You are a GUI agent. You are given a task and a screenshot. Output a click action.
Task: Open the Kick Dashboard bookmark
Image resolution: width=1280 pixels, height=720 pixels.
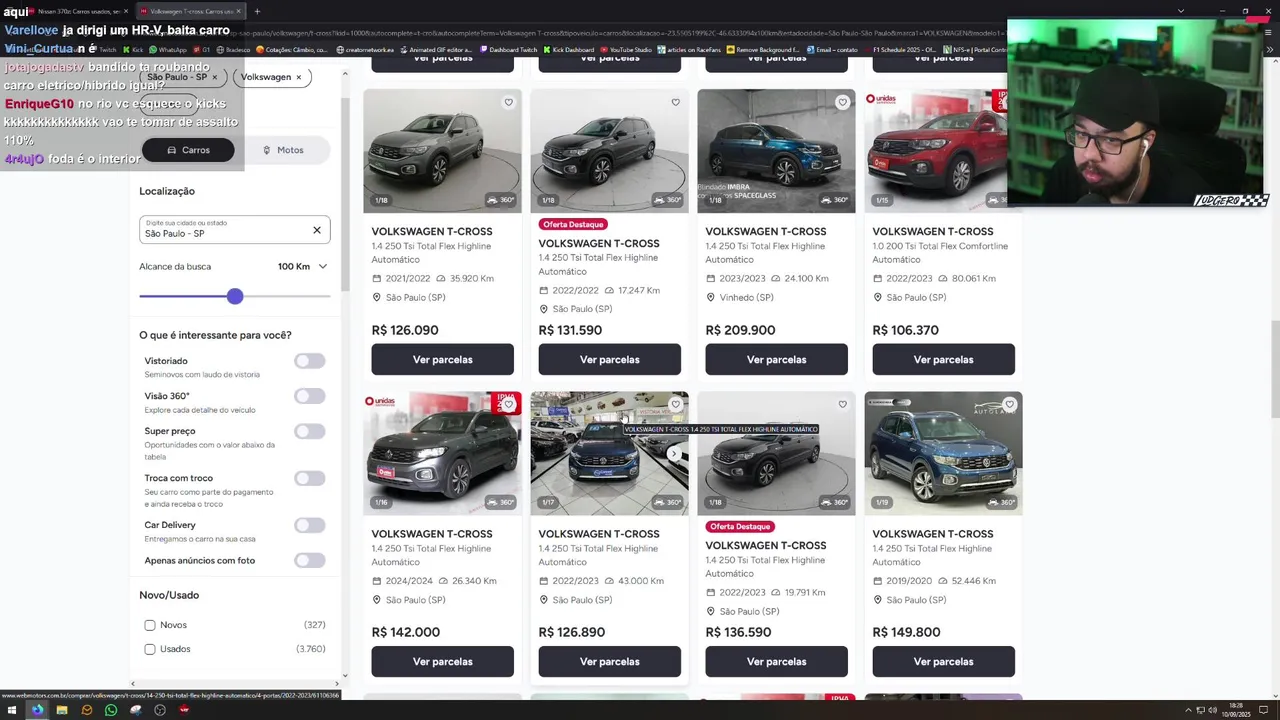coord(568,49)
